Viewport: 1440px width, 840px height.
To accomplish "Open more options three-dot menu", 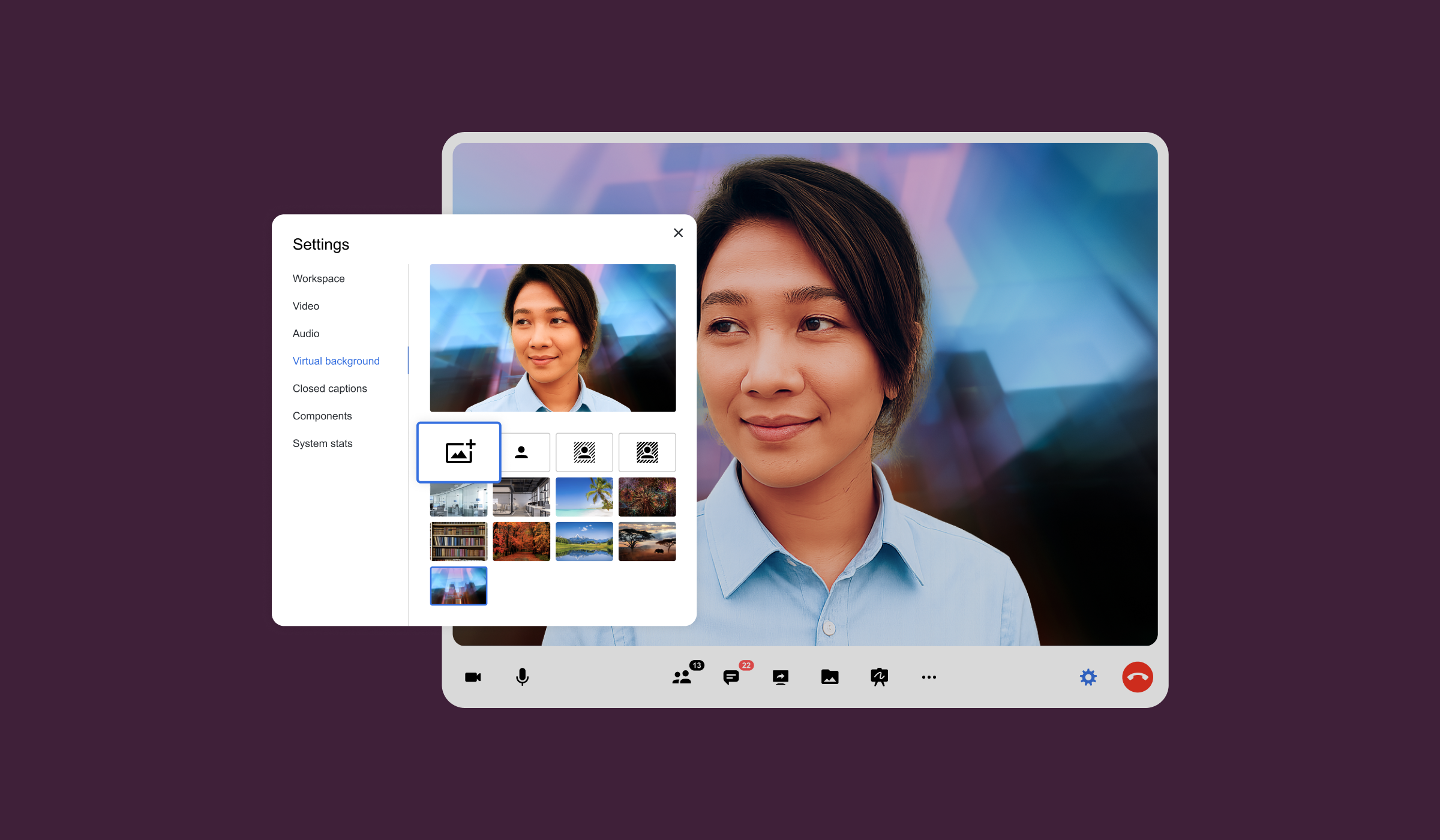I will pos(929,677).
